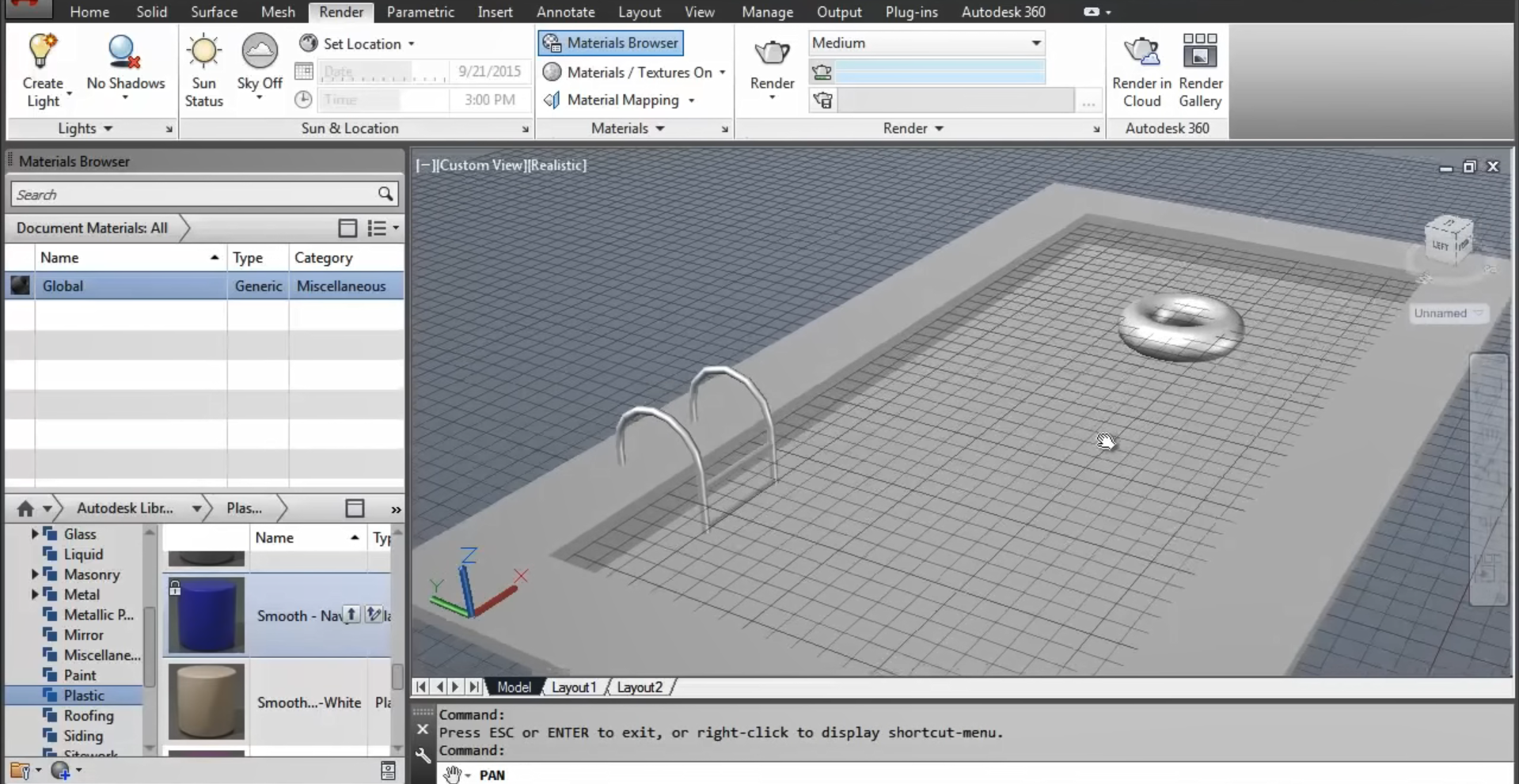Sort materials by Category column header
Screen dimensions: 1519x784
click(346, 258)
